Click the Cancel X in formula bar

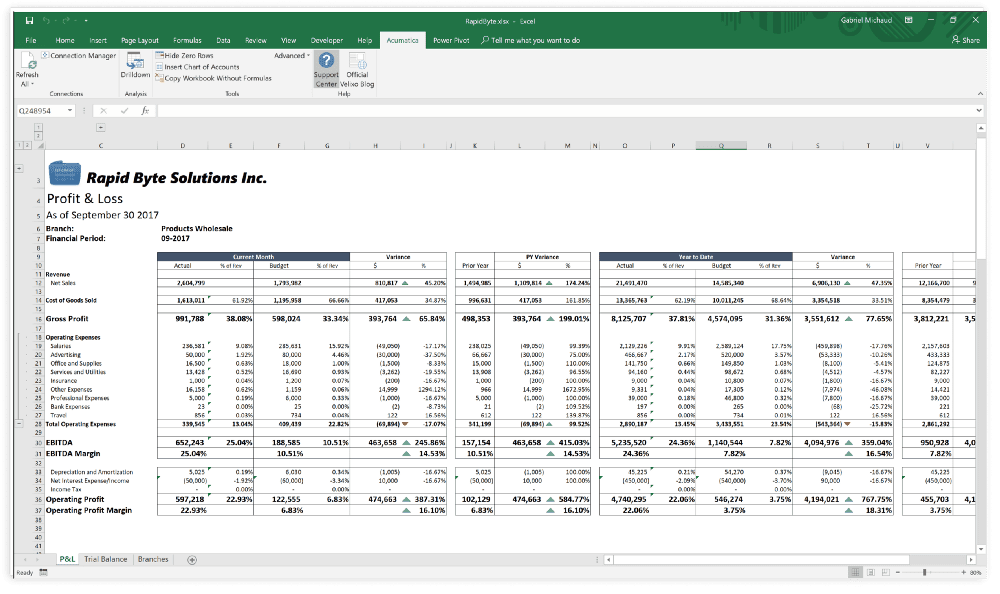pos(103,111)
